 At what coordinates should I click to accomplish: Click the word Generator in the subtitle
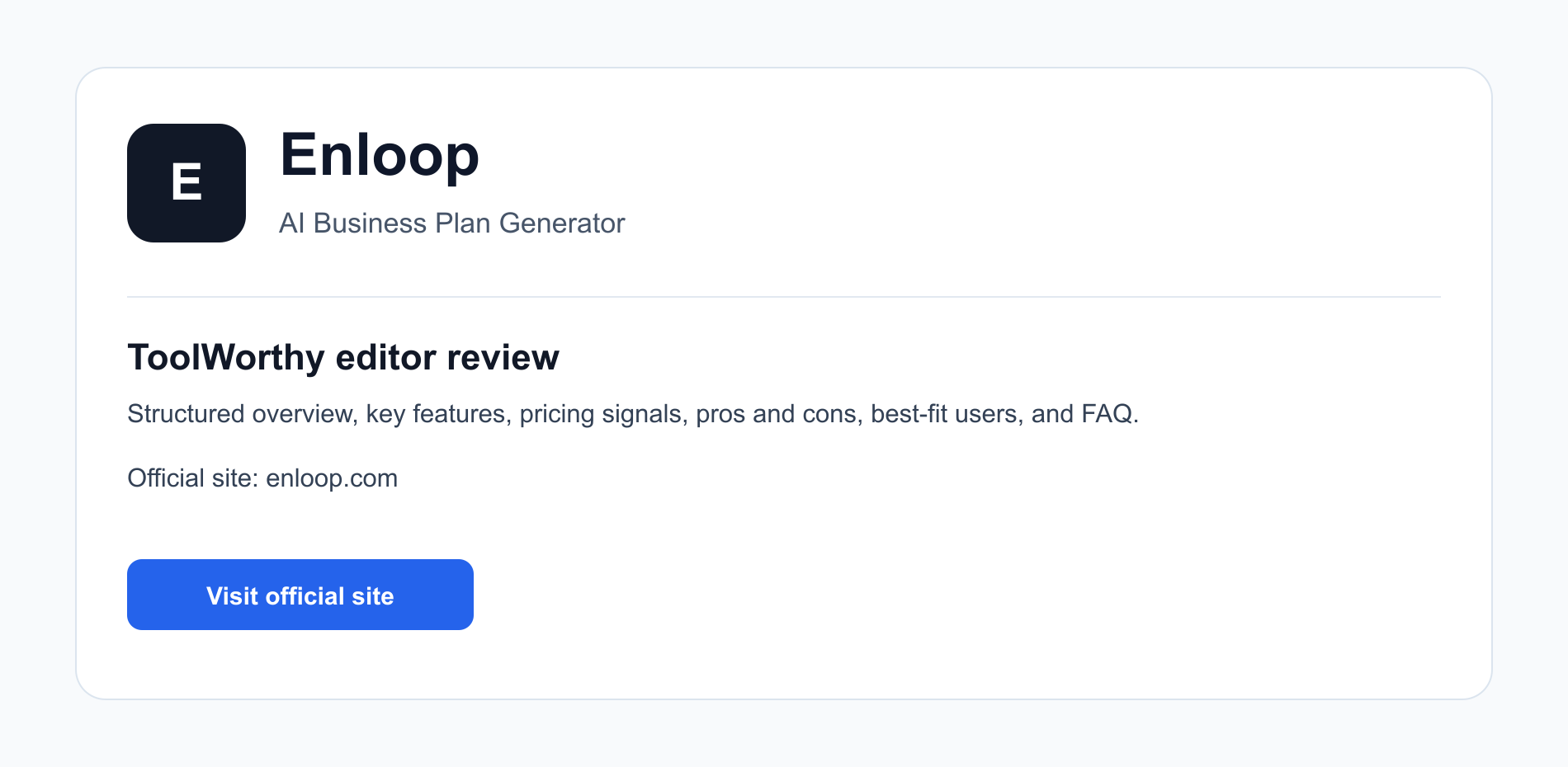click(562, 224)
